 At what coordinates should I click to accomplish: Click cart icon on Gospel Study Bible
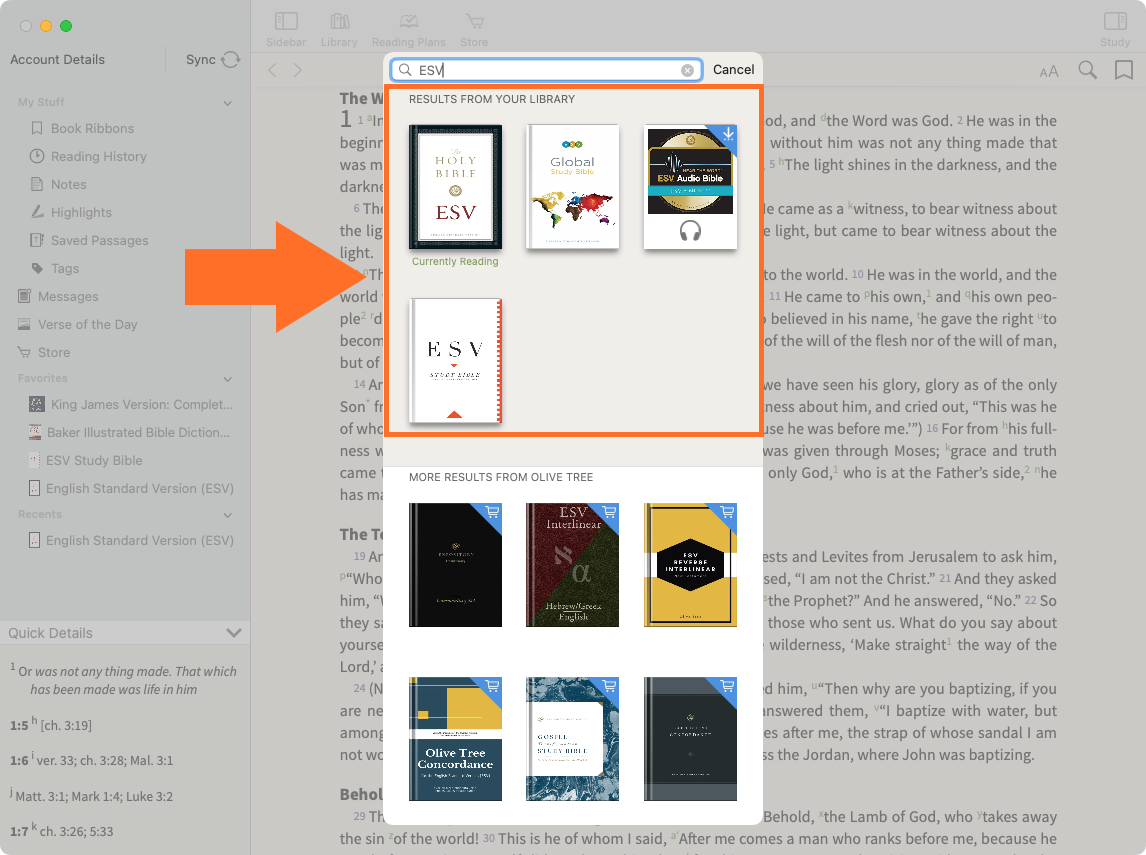pyautogui.click(x=610, y=685)
